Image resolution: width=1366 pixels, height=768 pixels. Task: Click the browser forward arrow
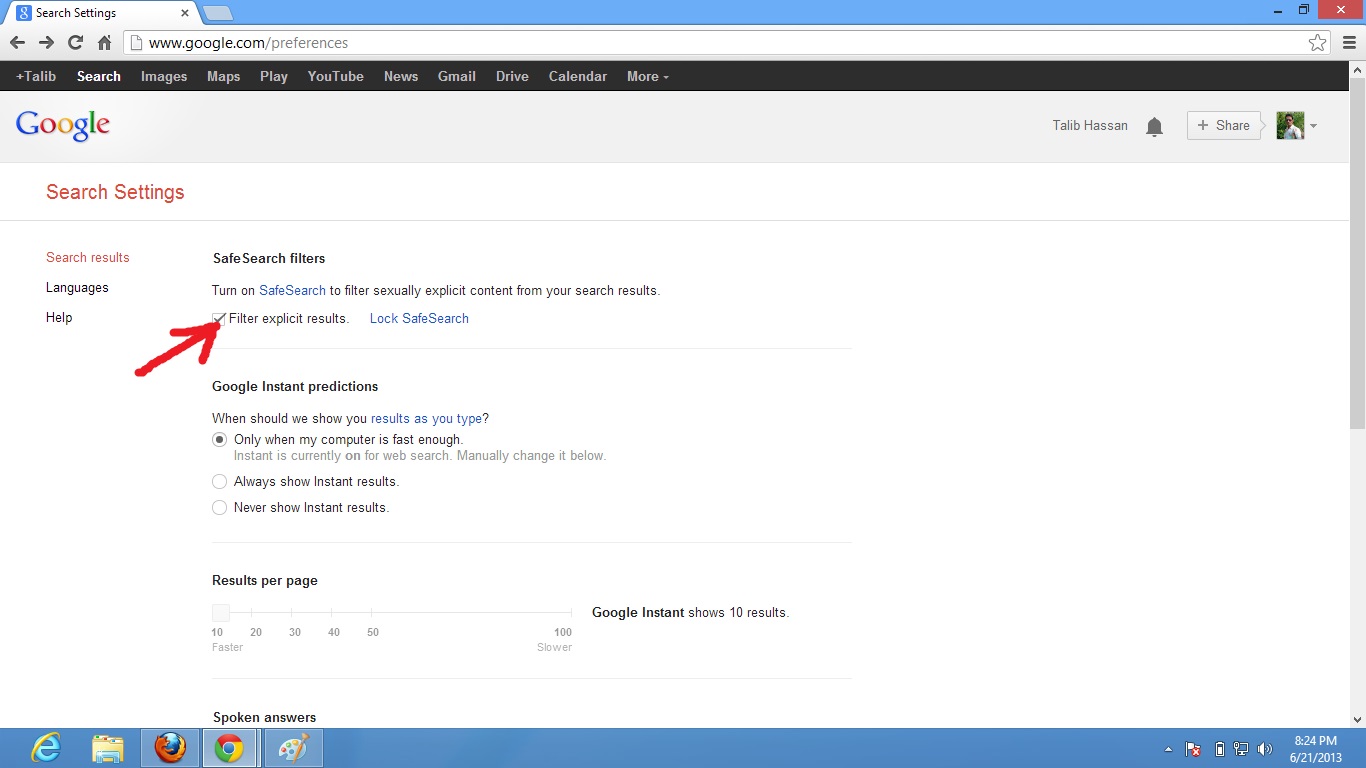coord(46,43)
